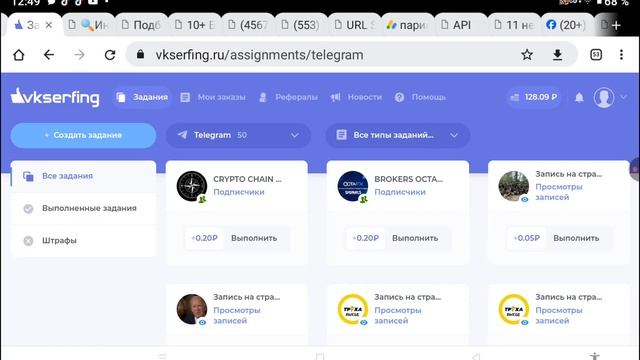
Task: Expand the profile menu chevron
Action: [x=623, y=97]
